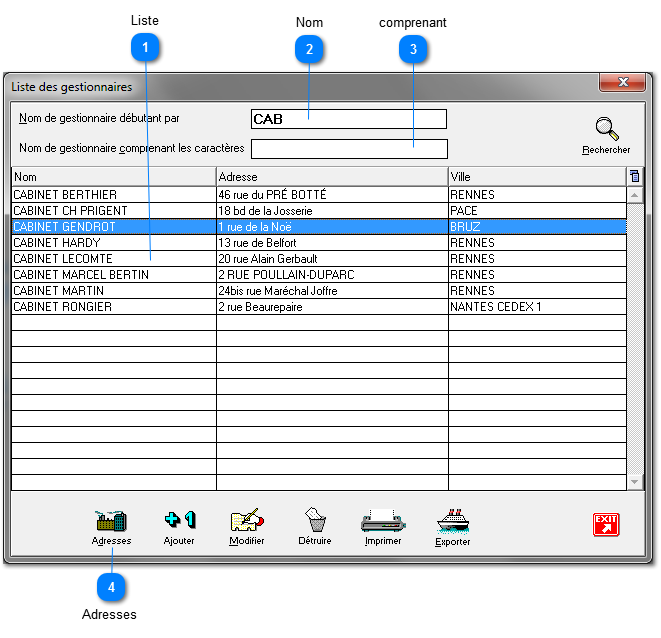Close the Liste des gestionnaires window

click(x=624, y=83)
